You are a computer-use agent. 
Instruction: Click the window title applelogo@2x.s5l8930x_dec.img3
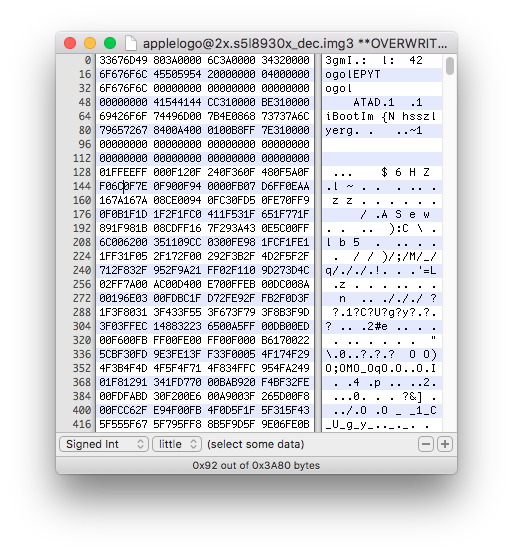pyautogui.click(x=248, y=43)
